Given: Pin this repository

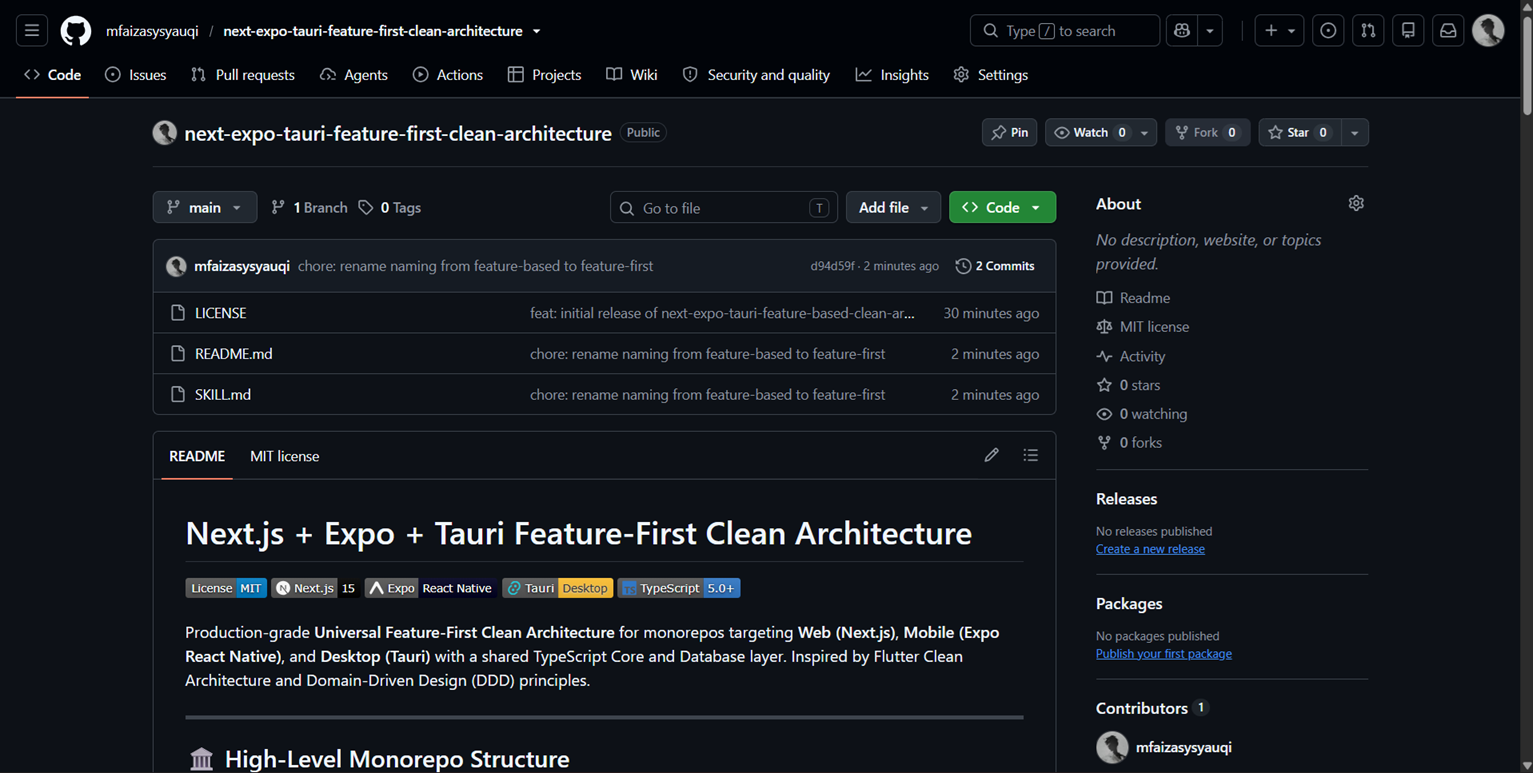Looking at the screenshot, I should [x=1009, y=132].
